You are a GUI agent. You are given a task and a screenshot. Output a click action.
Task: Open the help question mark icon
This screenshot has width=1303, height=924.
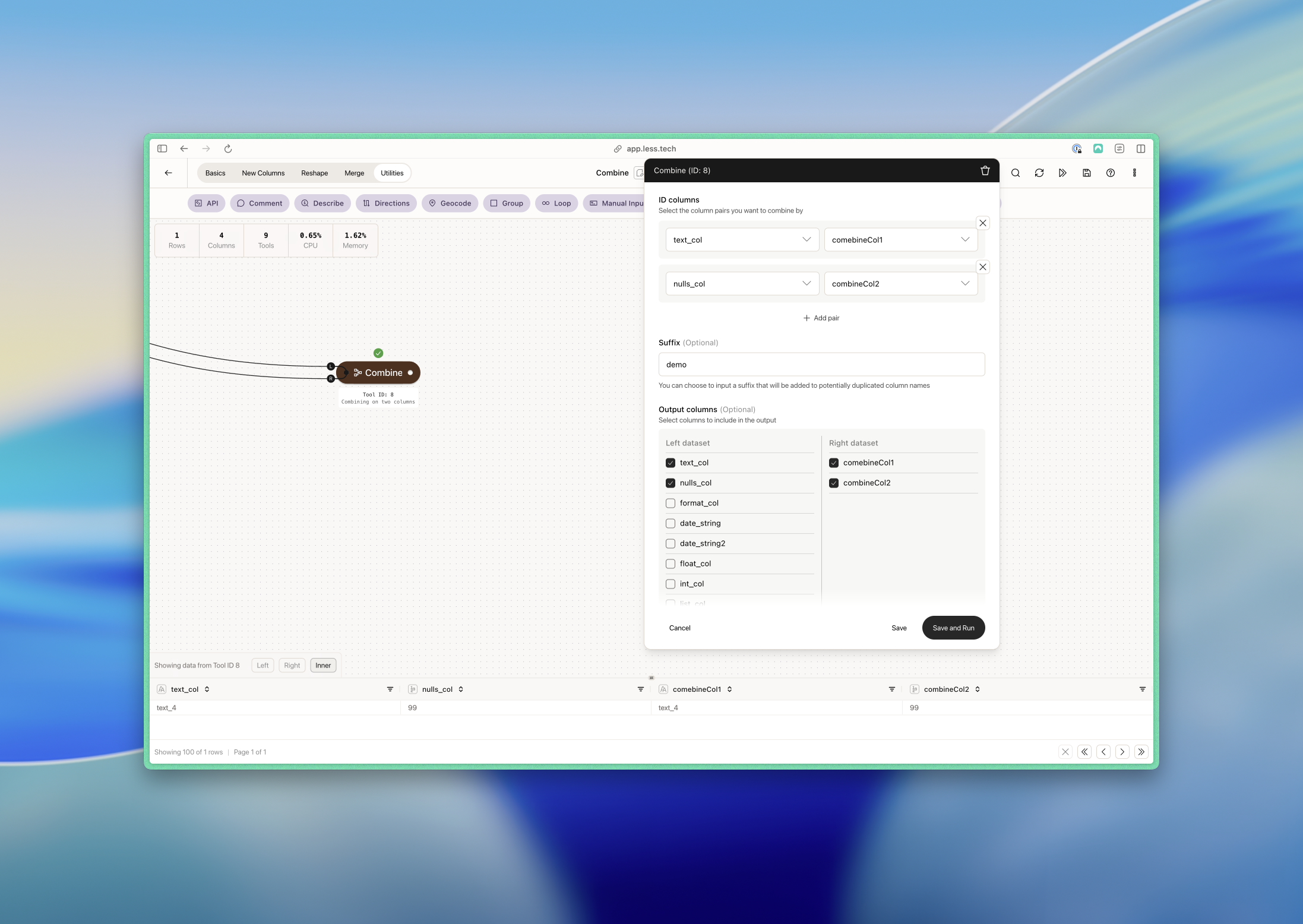click(x=1110, y=173)
